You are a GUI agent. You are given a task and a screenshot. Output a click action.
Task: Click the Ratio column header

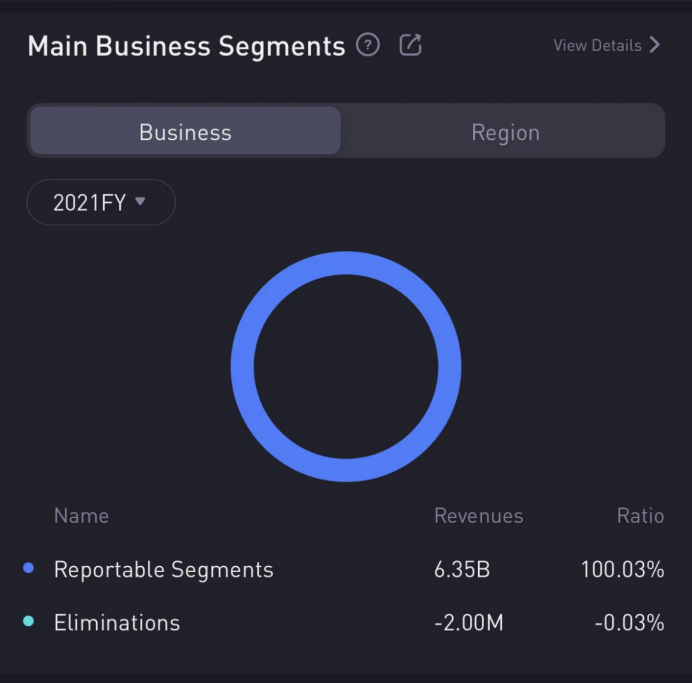click(x=640, y=516)
